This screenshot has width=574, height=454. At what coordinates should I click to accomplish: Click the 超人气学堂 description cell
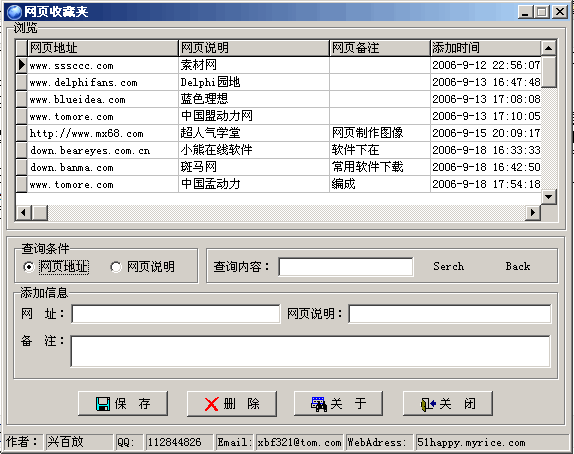tap(254, 133)
